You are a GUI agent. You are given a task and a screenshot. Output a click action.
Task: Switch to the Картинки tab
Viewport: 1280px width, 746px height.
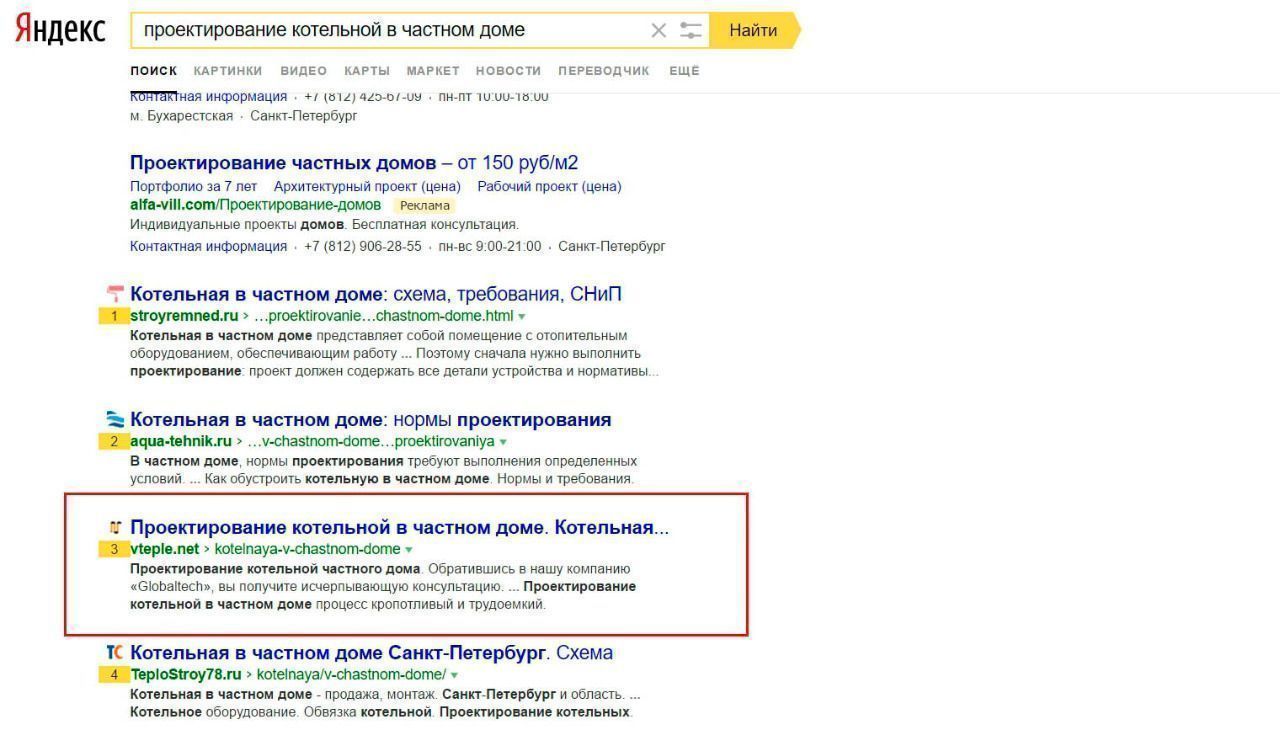228,71
